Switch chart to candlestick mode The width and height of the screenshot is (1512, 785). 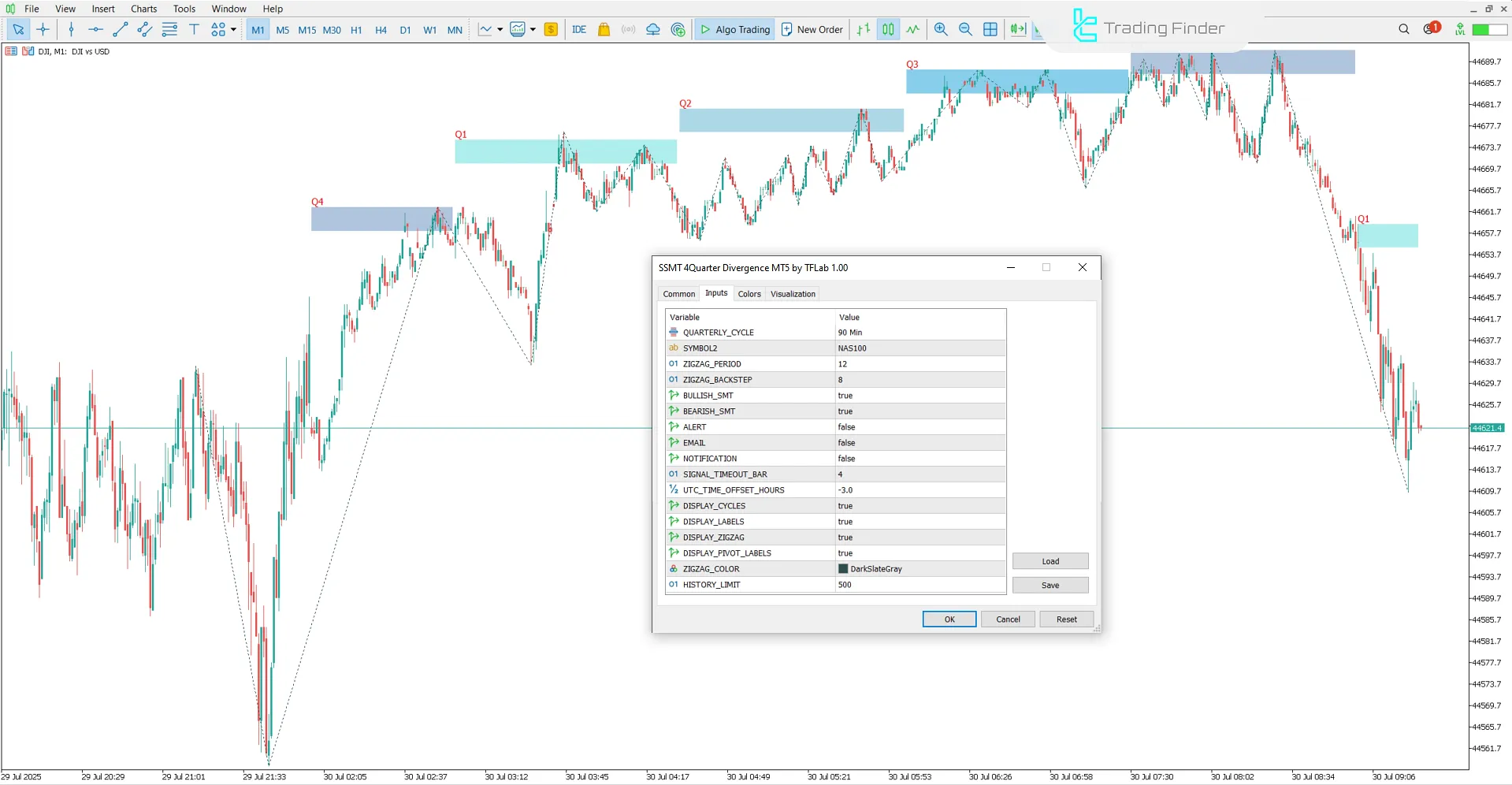887,29
